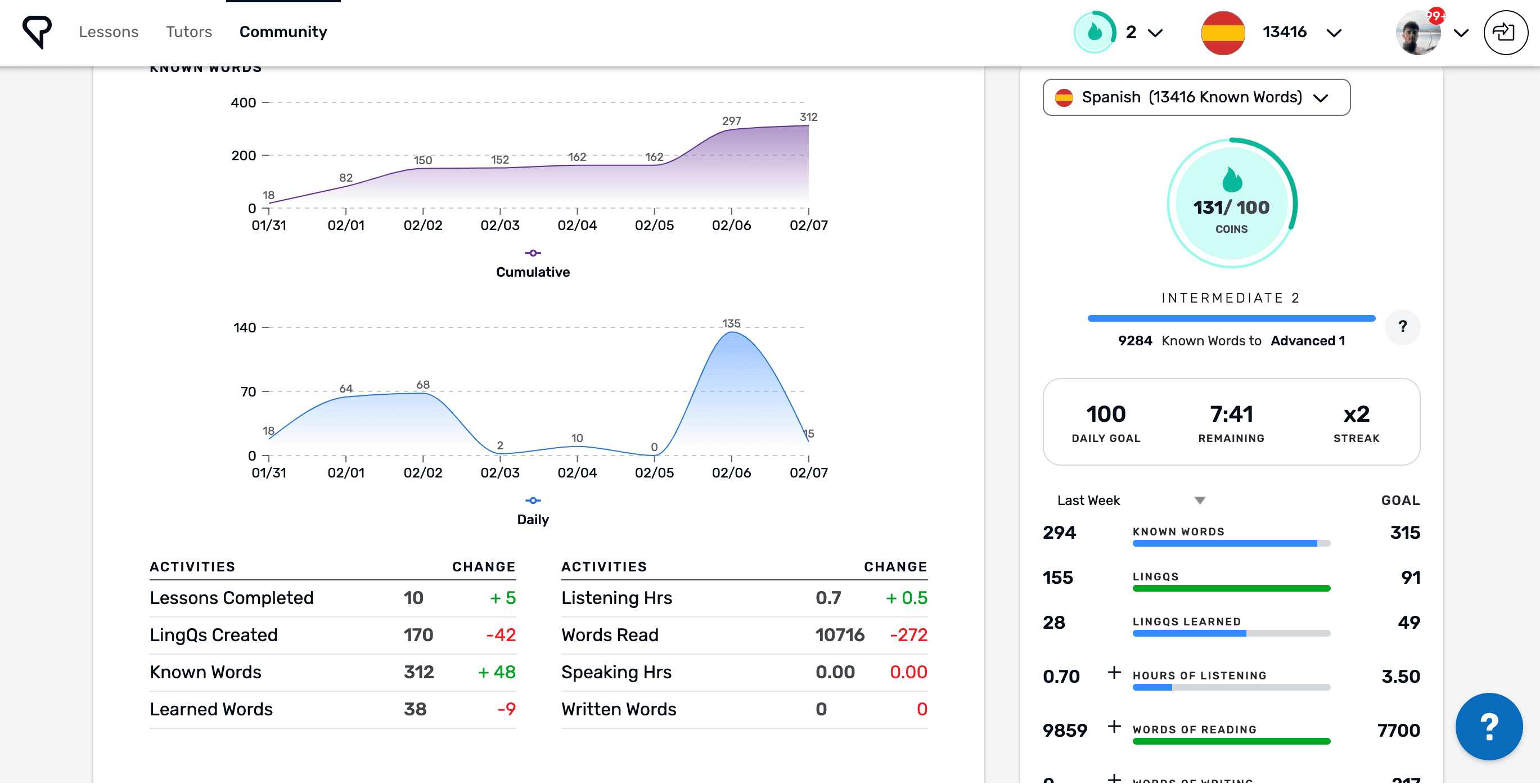Click the streak flame icon in header
This screenshot has width=1540, height=784.
1094,32
